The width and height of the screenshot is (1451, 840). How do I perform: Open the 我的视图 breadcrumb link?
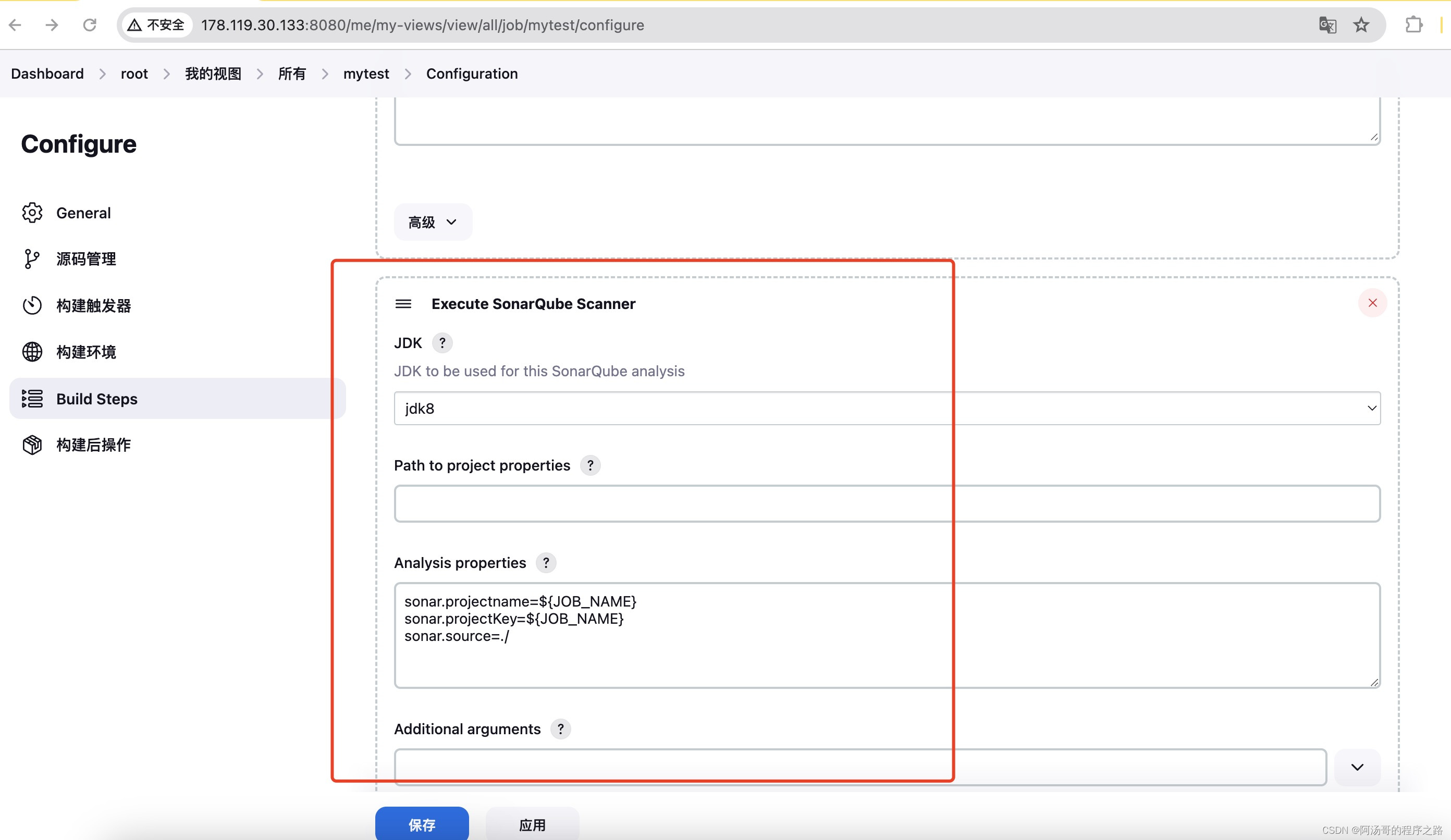click(x=213, y=73)
